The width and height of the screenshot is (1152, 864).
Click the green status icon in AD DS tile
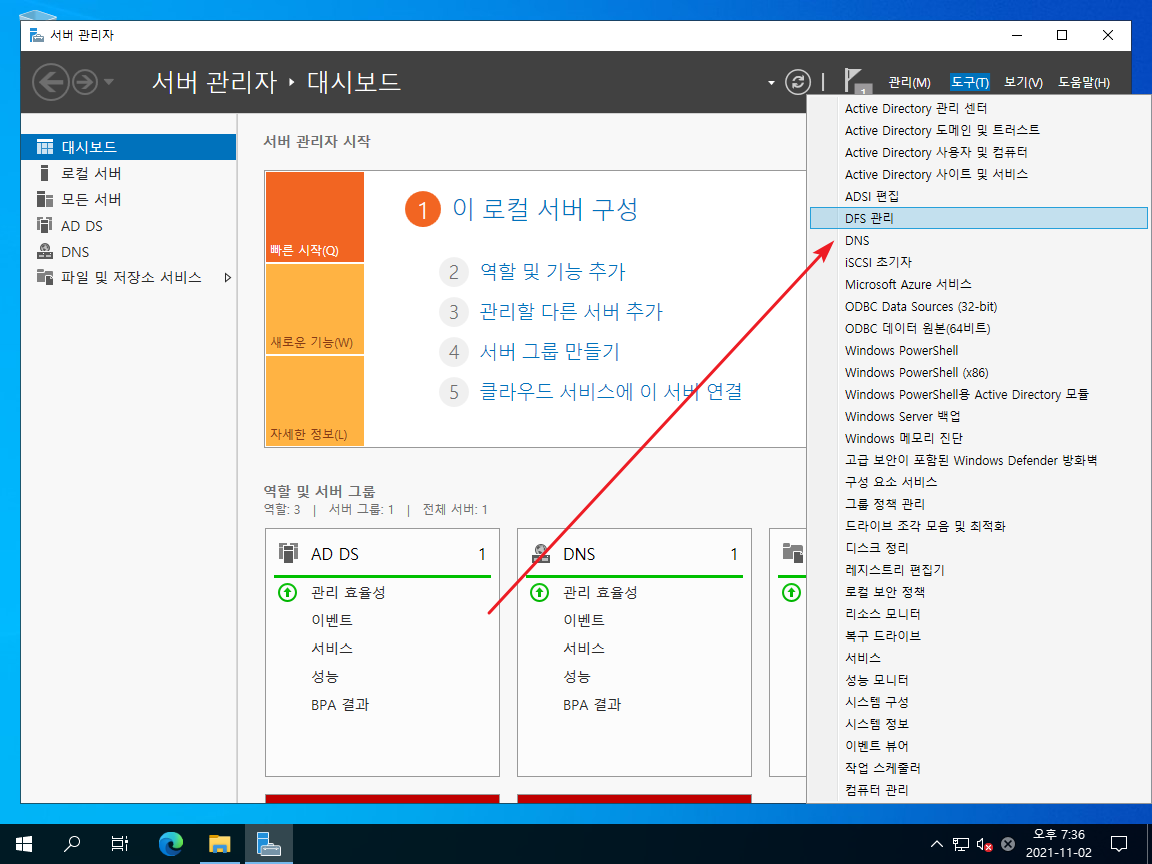287,592
